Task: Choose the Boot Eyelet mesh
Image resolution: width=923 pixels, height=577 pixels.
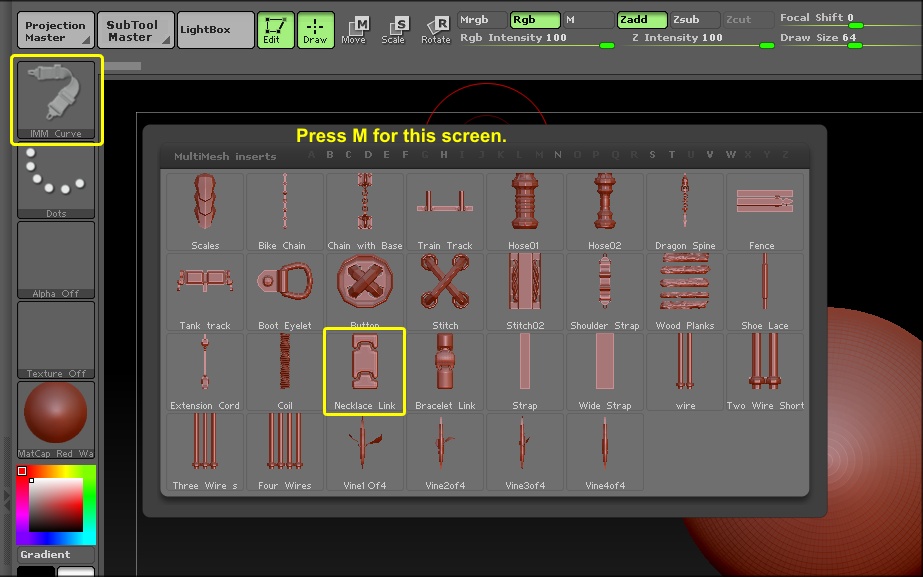Action: tap(285, 292)
